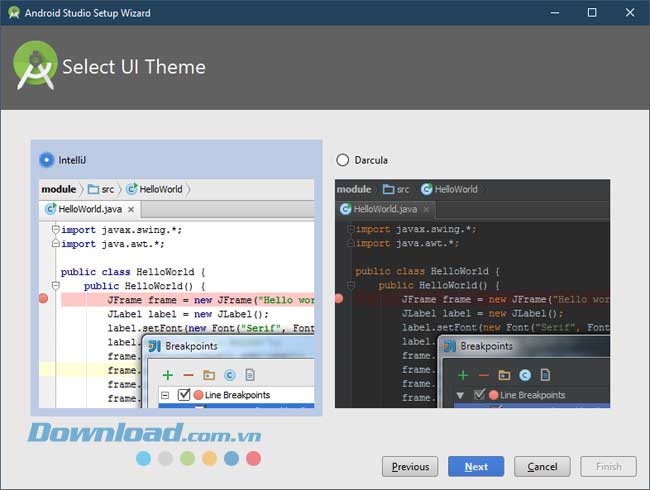Collapse Line Breakpoints tree in IntelliJ preview
The height and width of the screenshot is (490, 650).
click(x=165, y=395)
